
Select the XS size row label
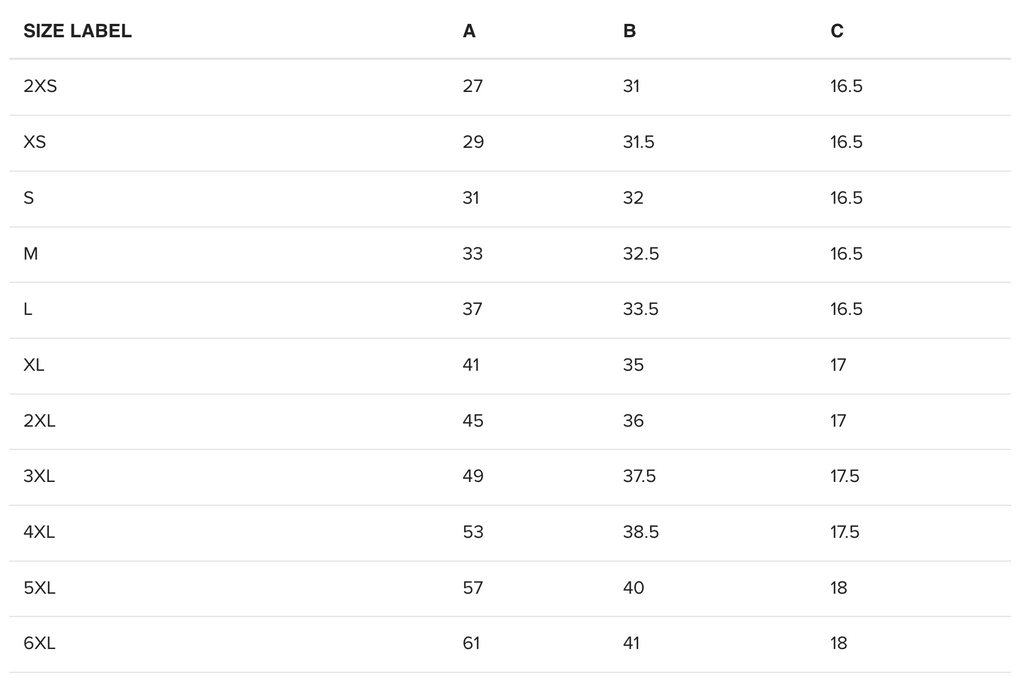click(35, 142)
